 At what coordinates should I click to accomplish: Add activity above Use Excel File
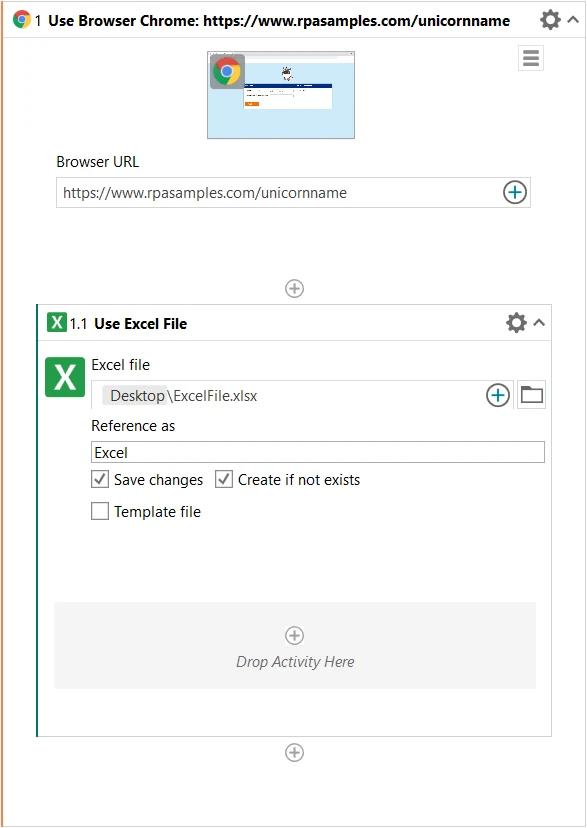294,288
